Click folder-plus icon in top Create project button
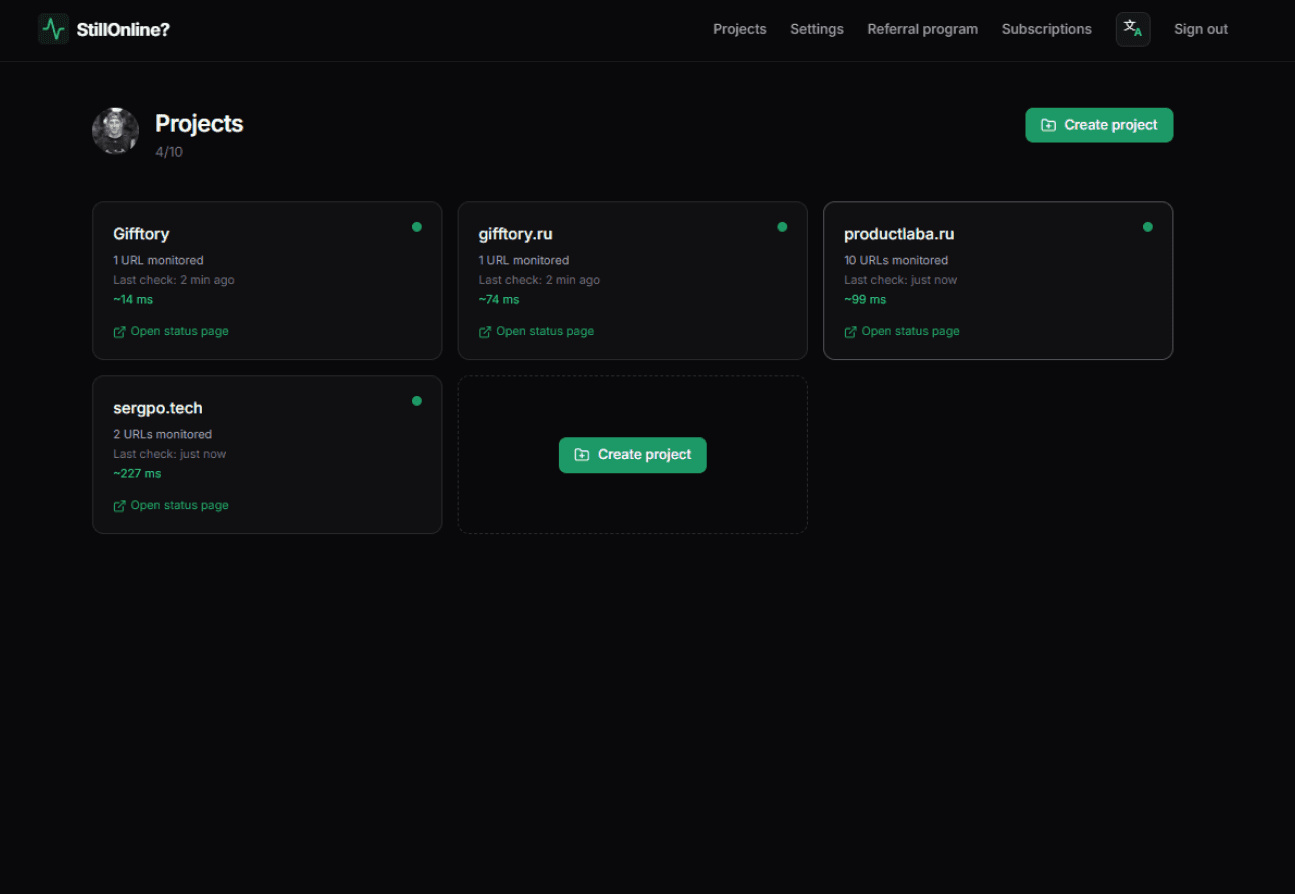 pos(1048,125)
